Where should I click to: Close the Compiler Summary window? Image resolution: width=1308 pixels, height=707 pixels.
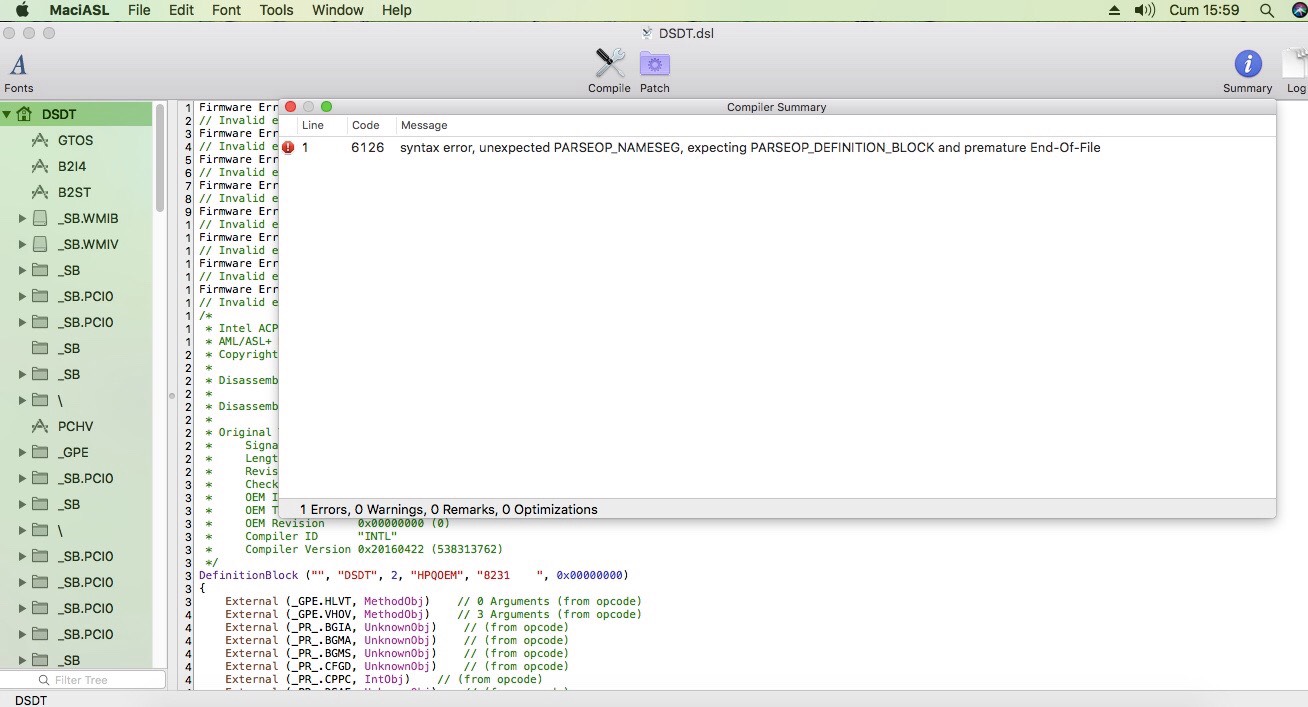291,107
